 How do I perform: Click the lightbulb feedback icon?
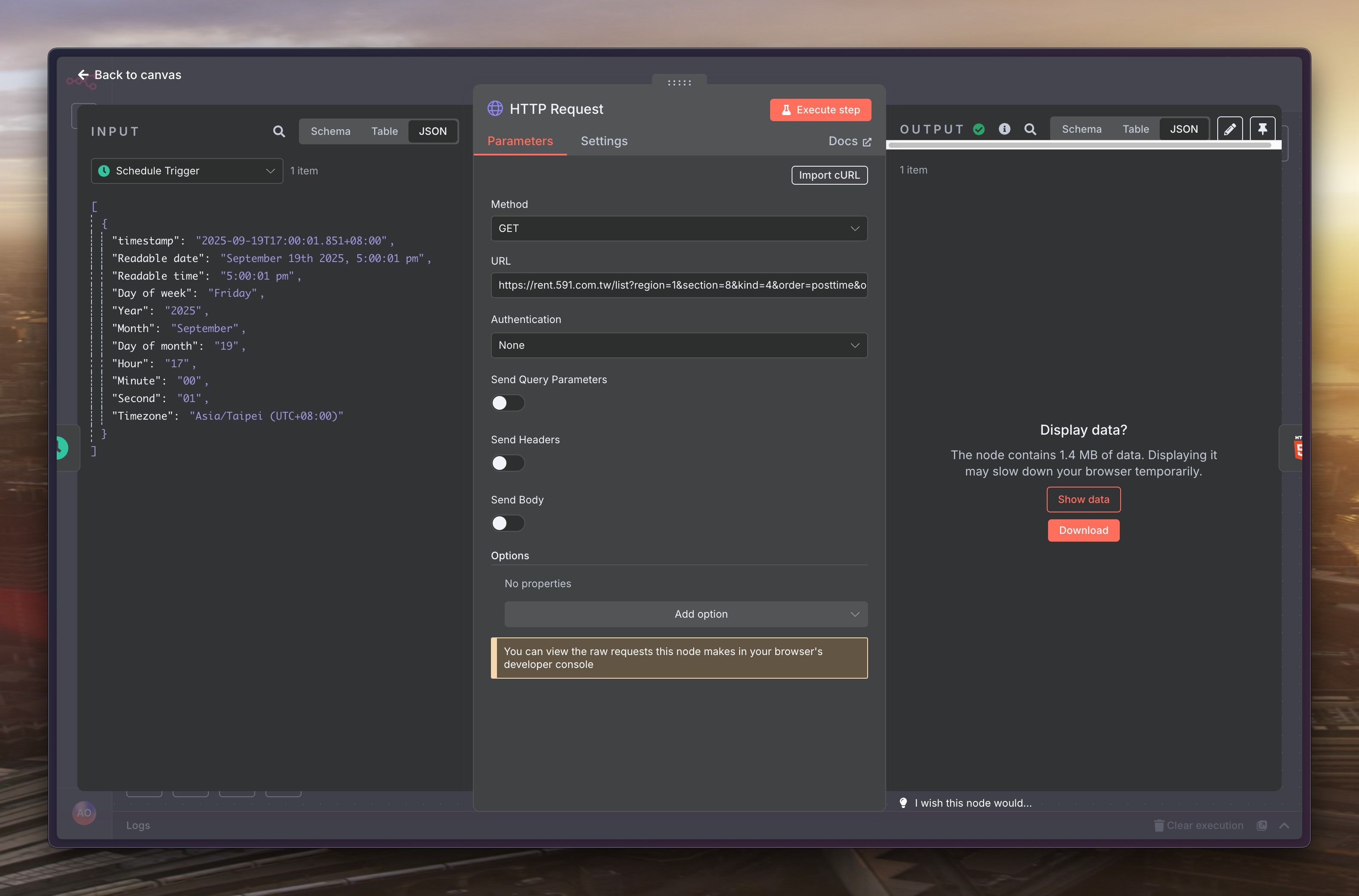tap(903, 803)
